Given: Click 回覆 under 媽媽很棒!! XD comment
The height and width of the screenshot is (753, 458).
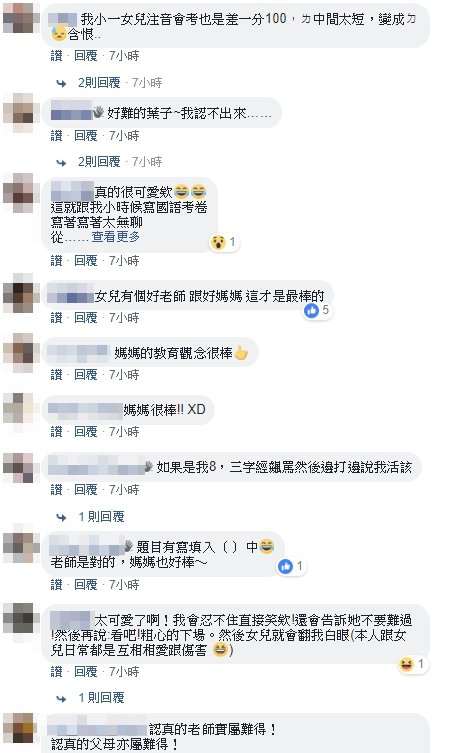Looking at the screenshot, I should click(x=85, y=432).
